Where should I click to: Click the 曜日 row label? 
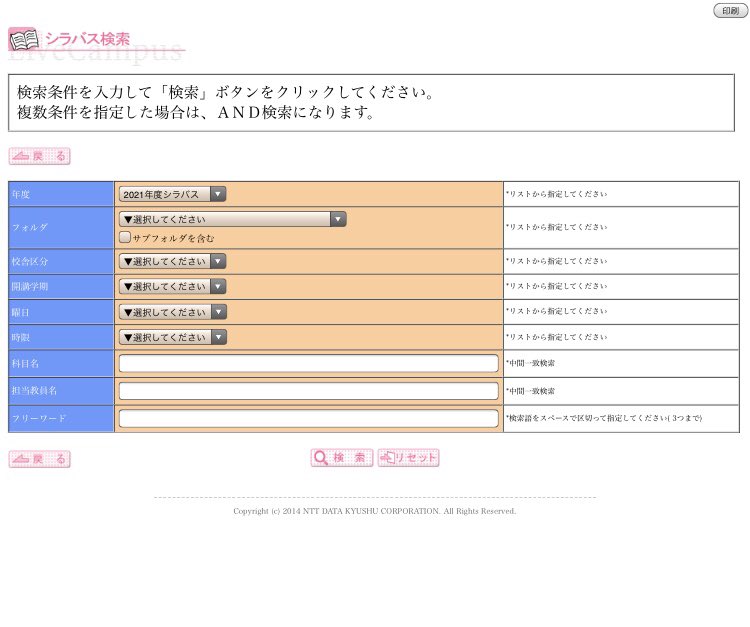click(21, 312)
